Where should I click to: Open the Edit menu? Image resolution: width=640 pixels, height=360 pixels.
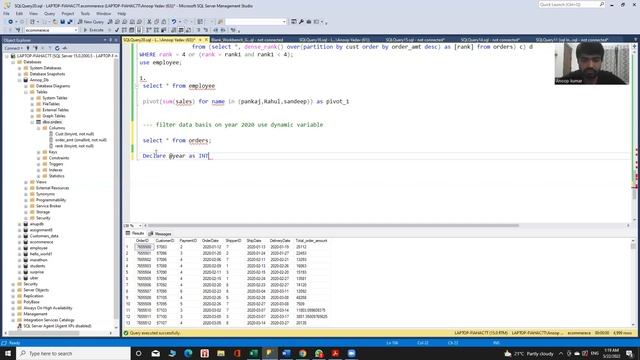[x=19, y=13]
